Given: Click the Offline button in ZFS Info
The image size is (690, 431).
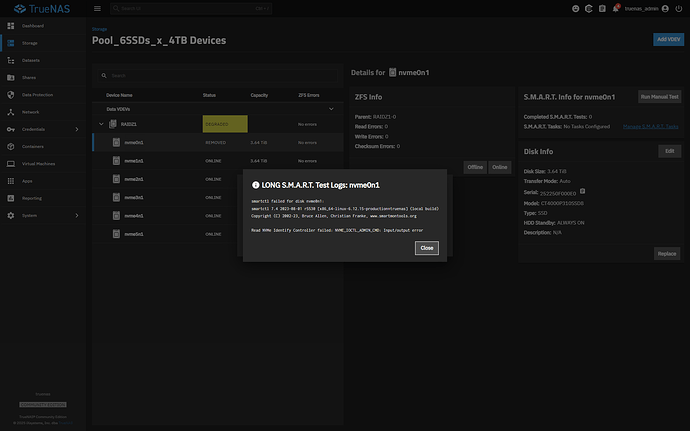Looking at the screenshot, I should point(475,167).
